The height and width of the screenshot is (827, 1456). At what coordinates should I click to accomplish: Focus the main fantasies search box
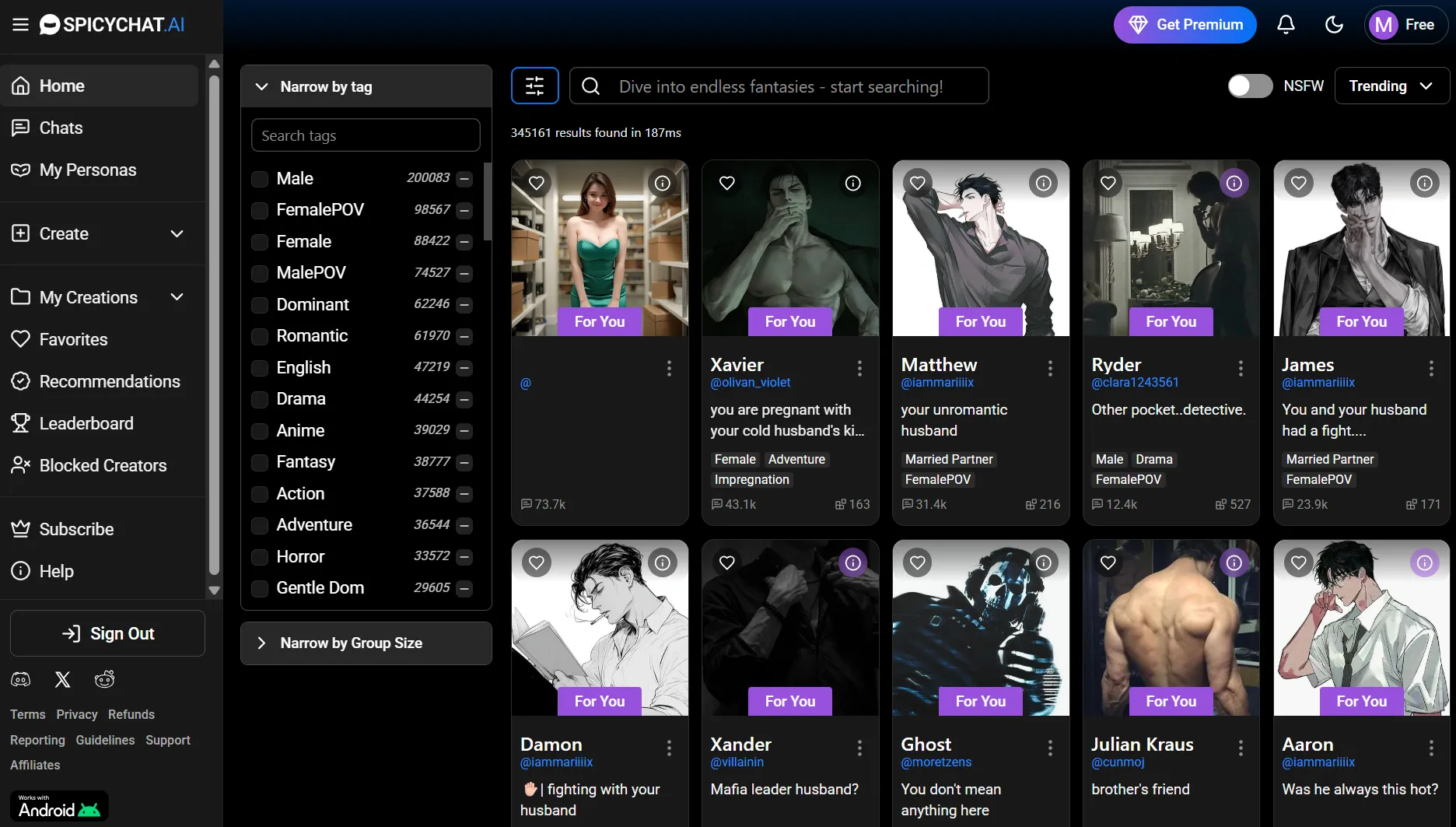click(x=779, y=86)
